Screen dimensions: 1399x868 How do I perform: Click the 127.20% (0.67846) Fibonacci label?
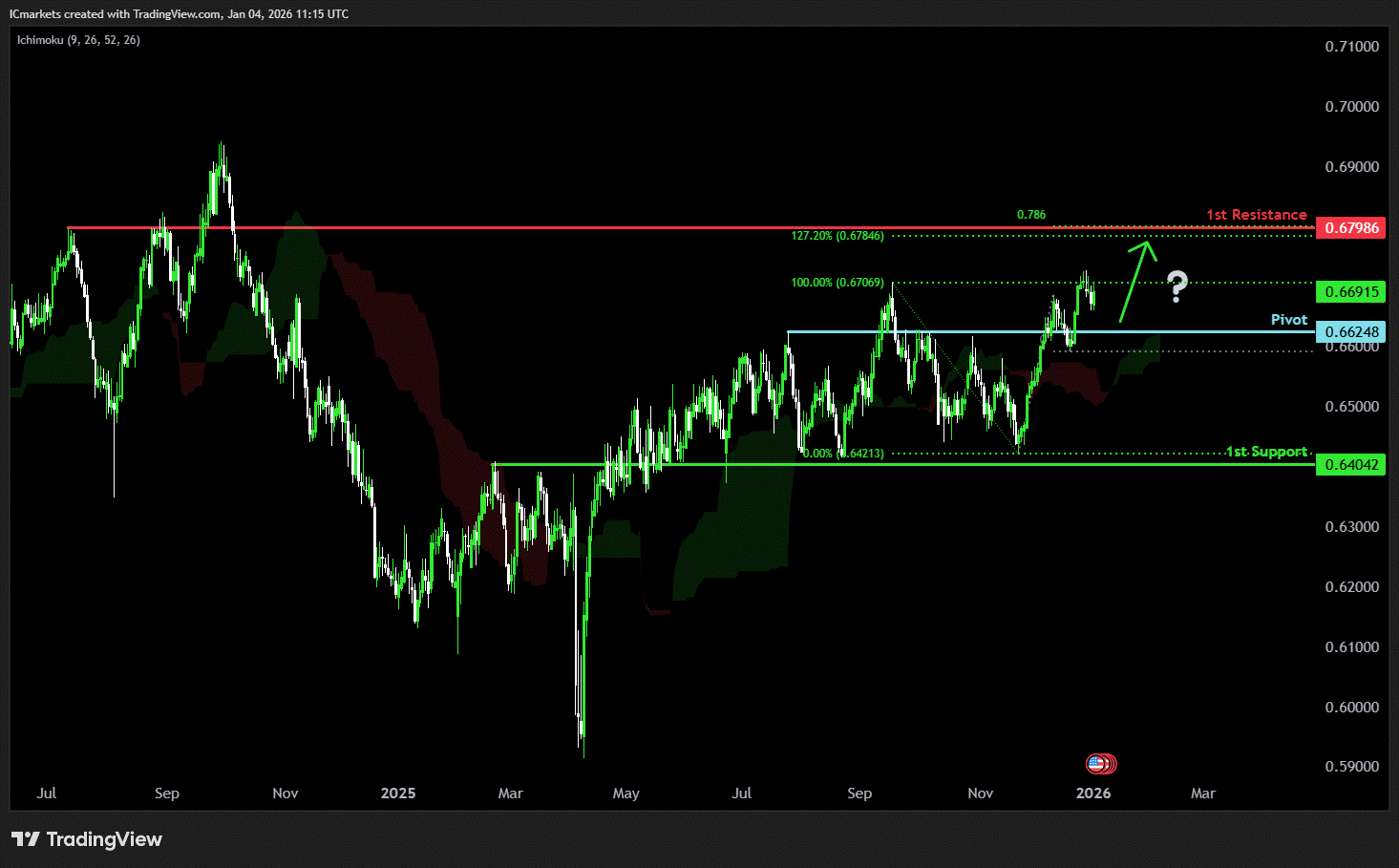pyautogui.click(x=837, y=236)
